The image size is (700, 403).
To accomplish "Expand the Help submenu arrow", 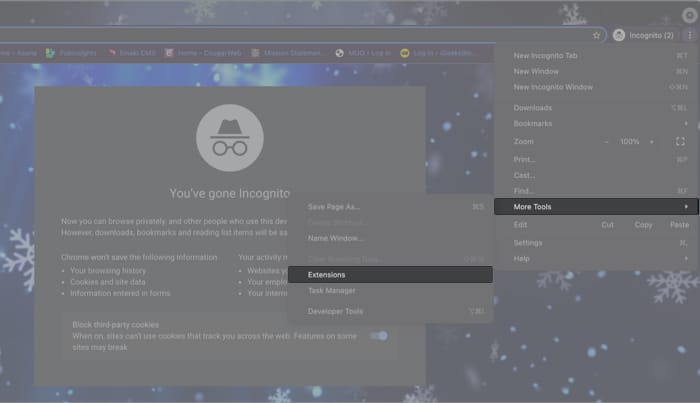I will [x=686, y=258].
